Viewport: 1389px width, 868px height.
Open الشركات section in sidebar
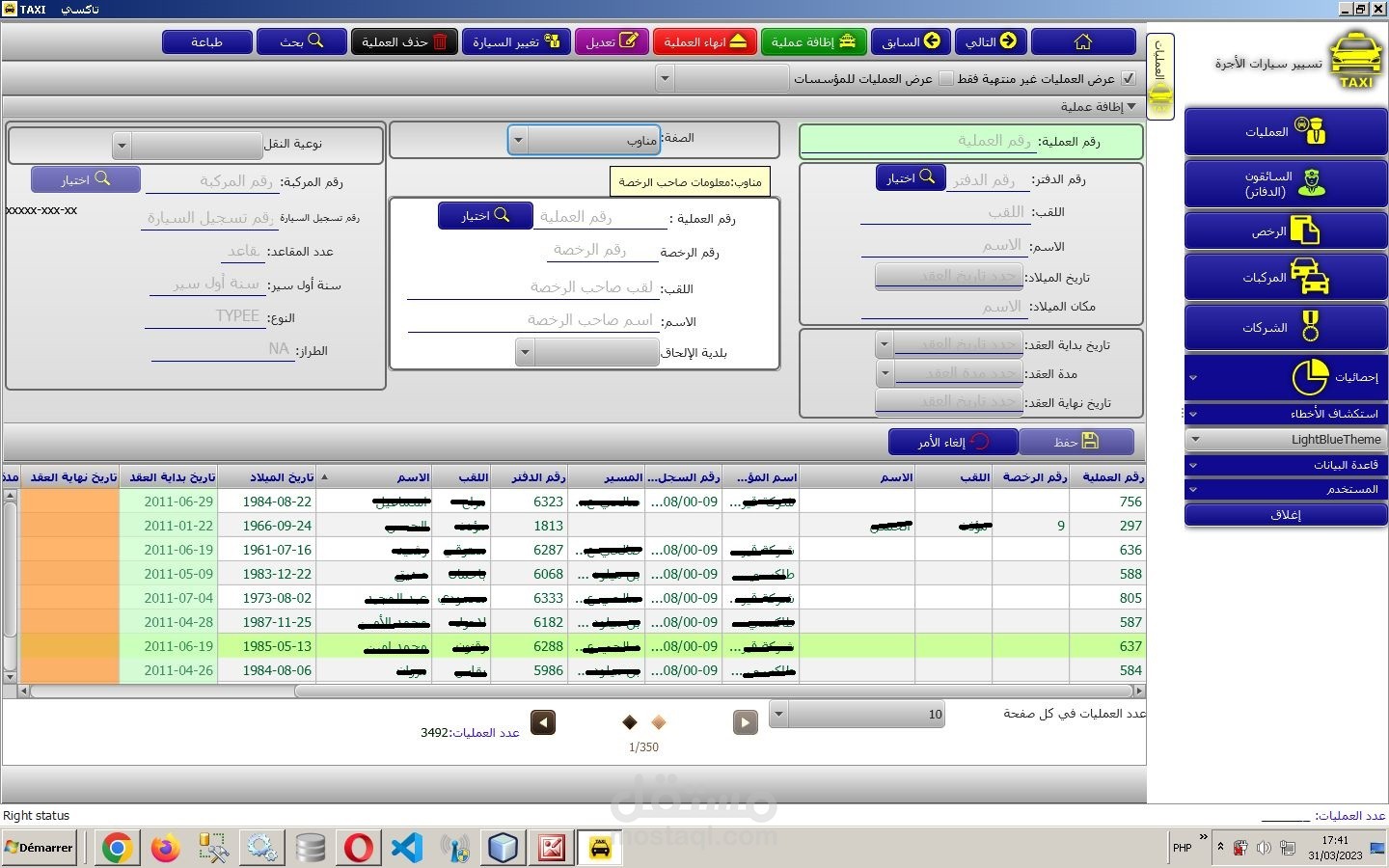1286,327
